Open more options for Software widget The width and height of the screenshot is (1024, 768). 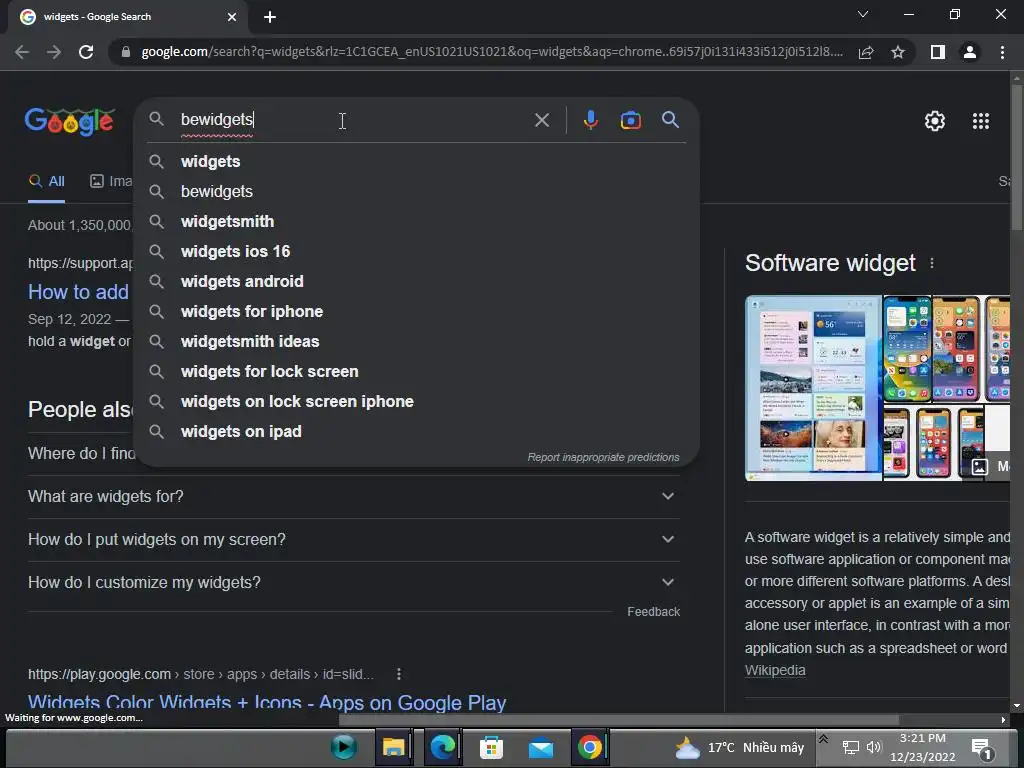point(932,263)
